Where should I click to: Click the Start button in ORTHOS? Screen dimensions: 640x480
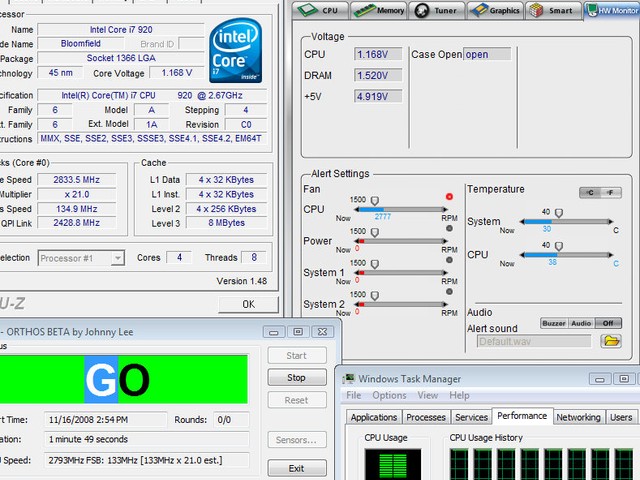[x=297, y=356]
